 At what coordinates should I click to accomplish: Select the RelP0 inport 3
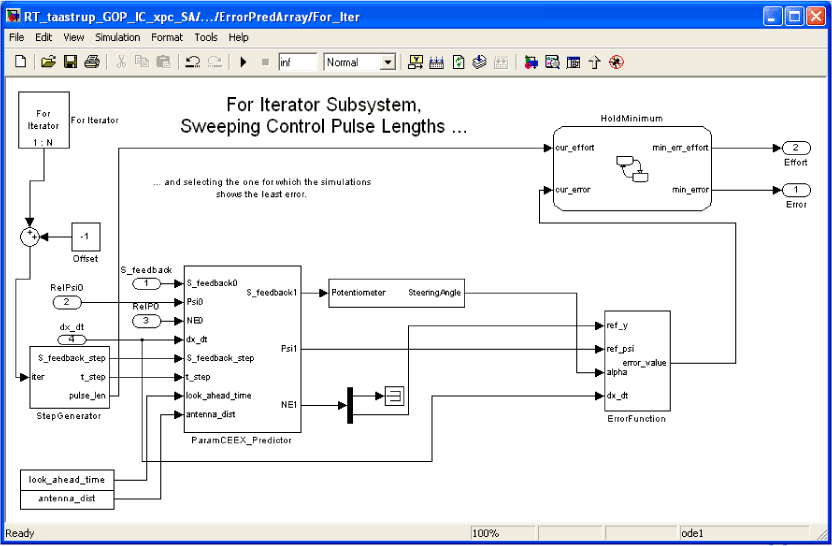pyautogui.click(x=146, y=321)
